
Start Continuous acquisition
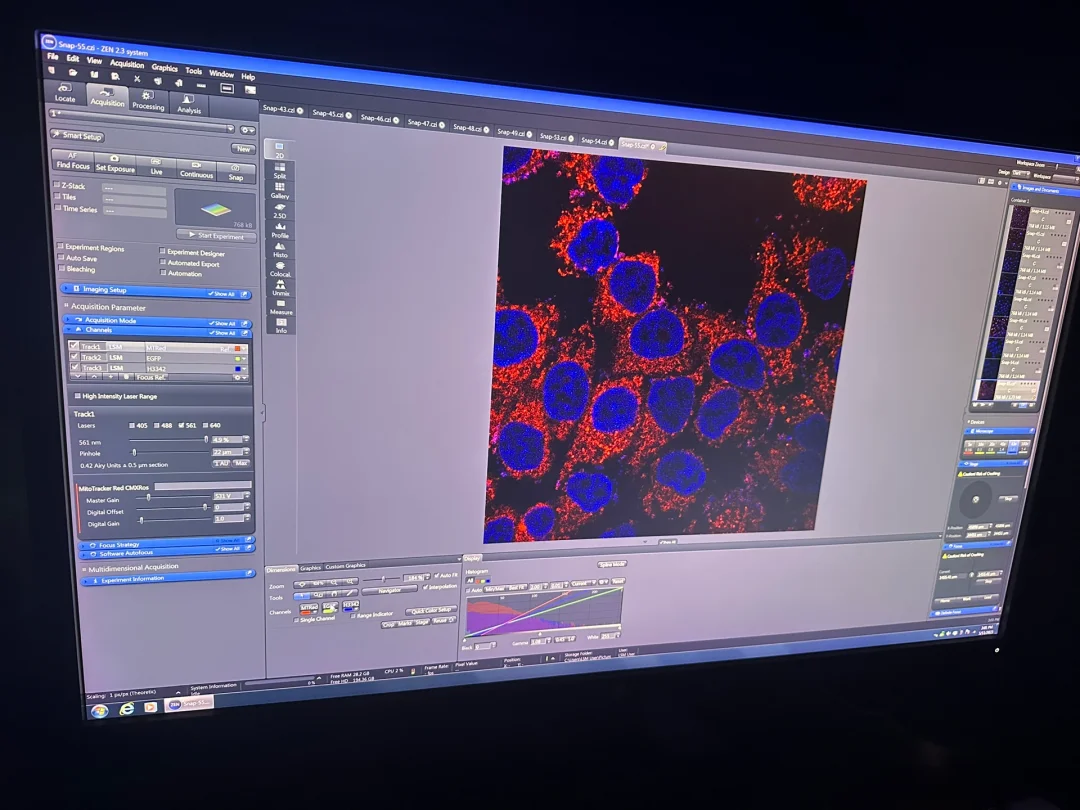pos(196,169)
